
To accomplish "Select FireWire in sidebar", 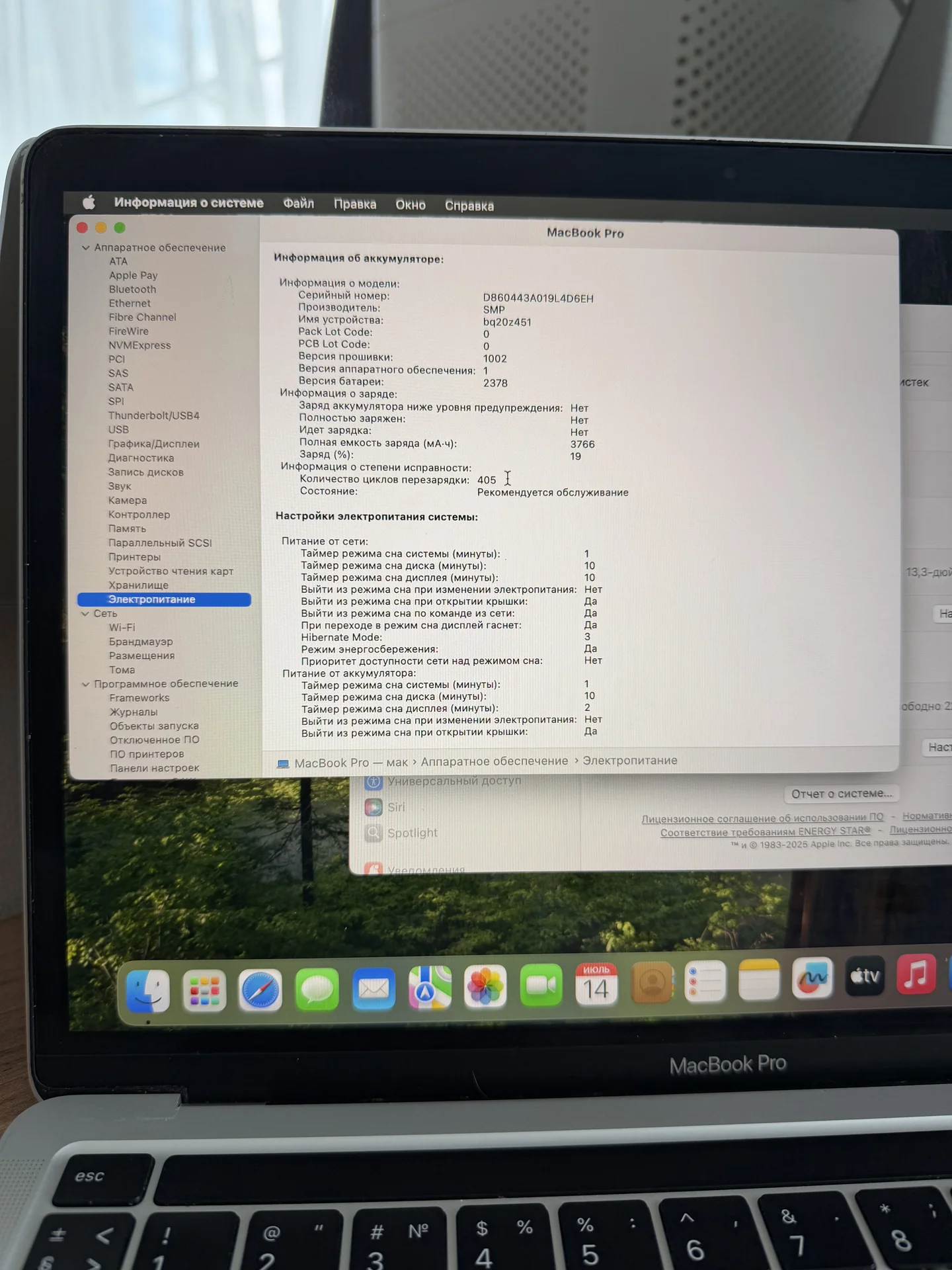I will click(128, 331).
